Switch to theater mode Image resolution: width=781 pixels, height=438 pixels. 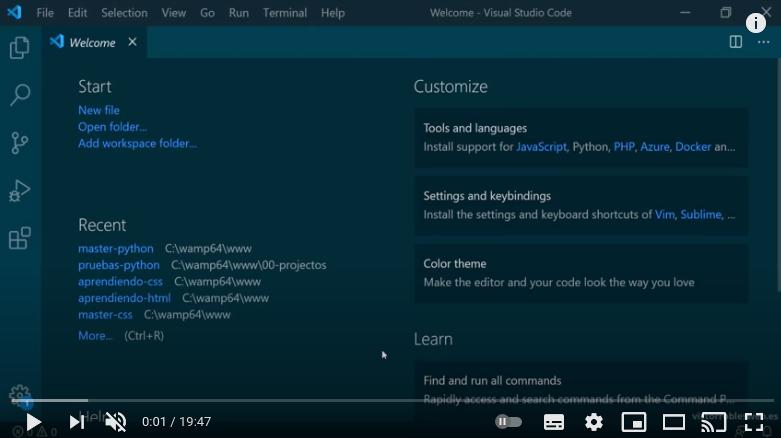click(x=673, y=422)
